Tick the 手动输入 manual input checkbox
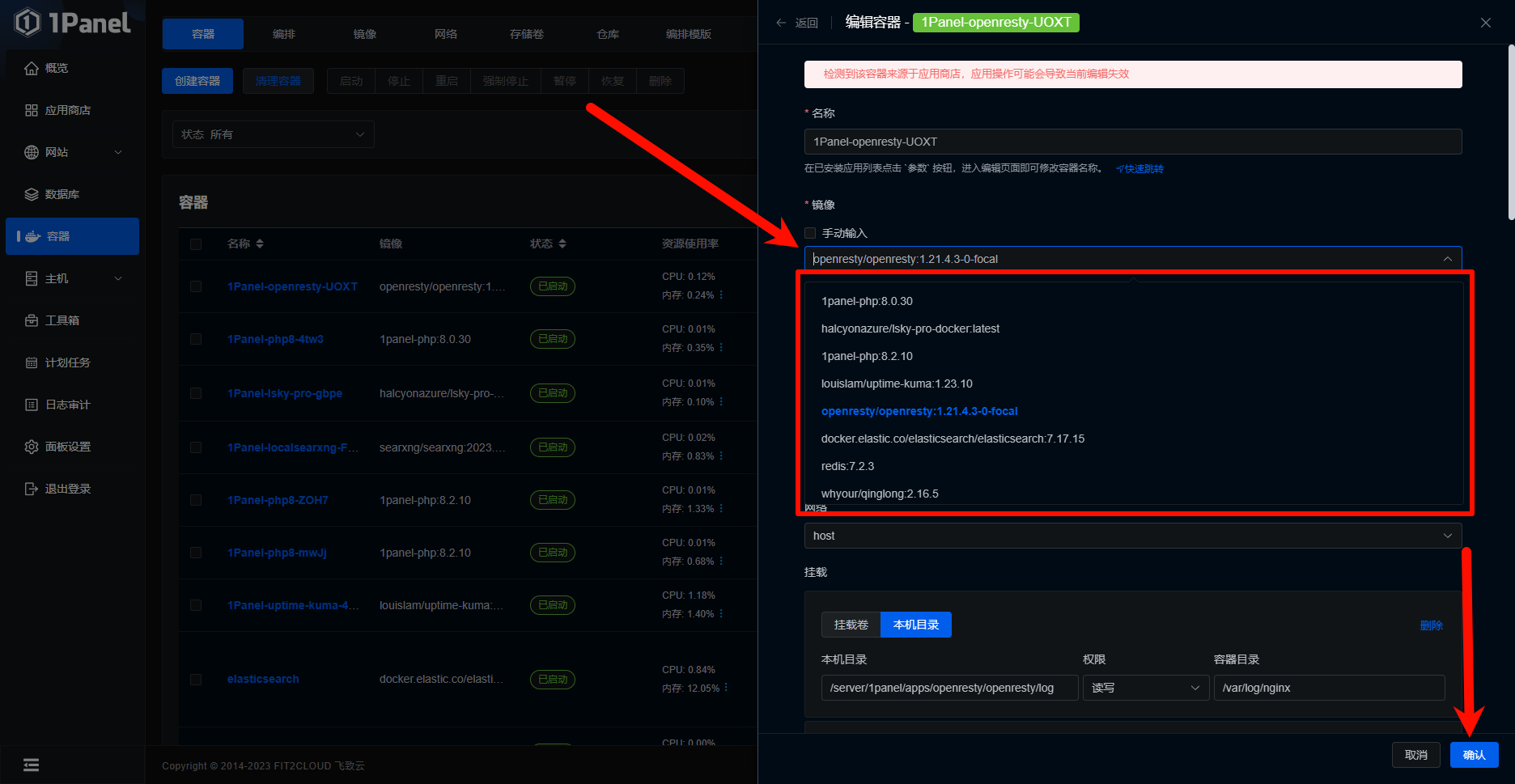 [810, 233]
